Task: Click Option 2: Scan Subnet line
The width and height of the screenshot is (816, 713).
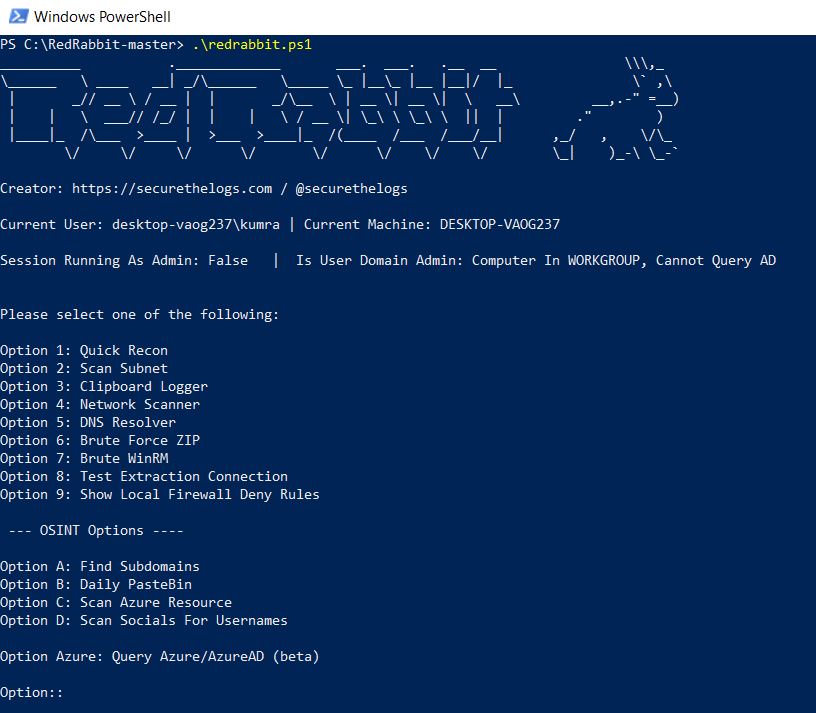Action: [84, 368]
